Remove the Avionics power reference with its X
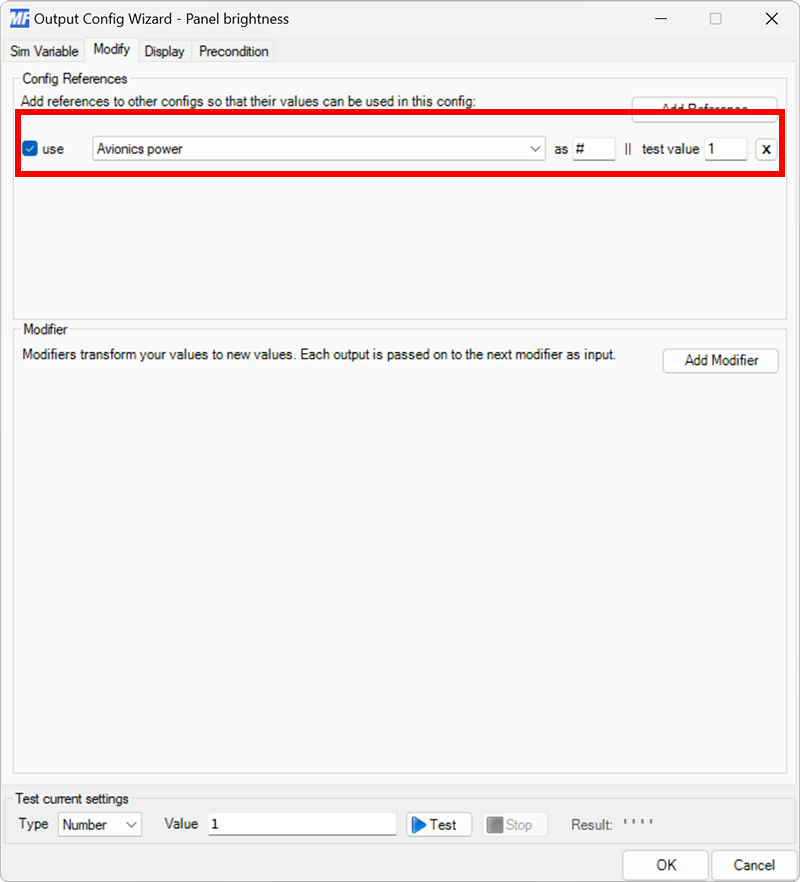Screen dimensions: 800x882 tap(764, 148)
